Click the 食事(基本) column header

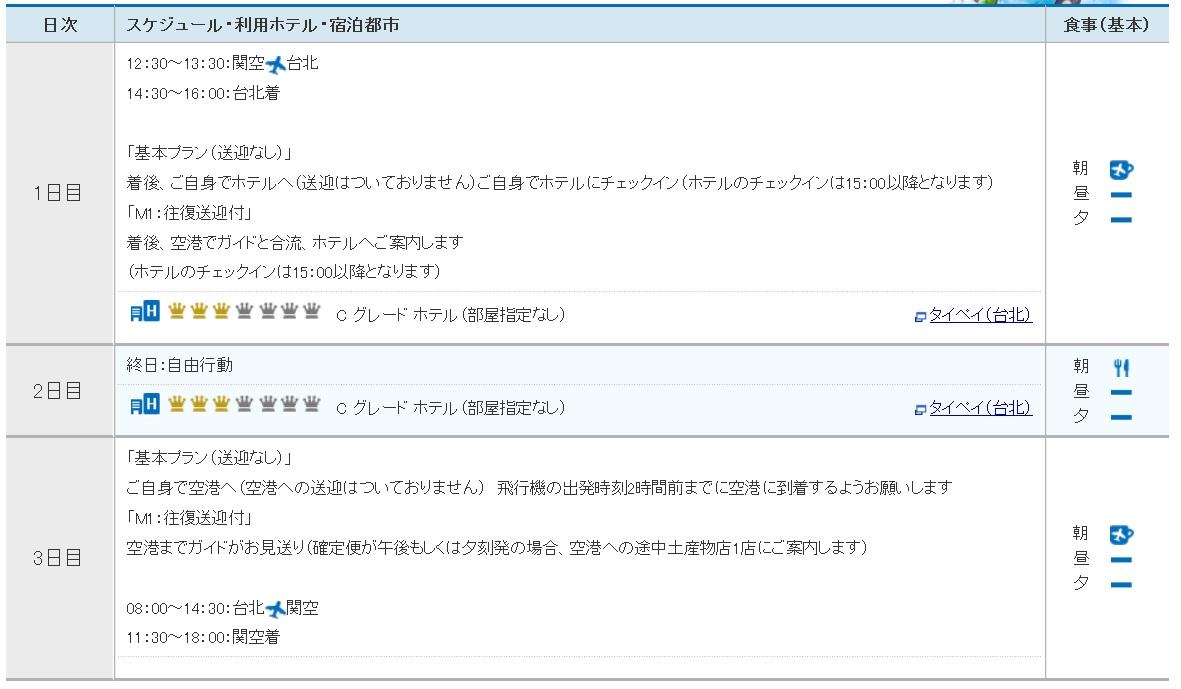(1106, 25)
